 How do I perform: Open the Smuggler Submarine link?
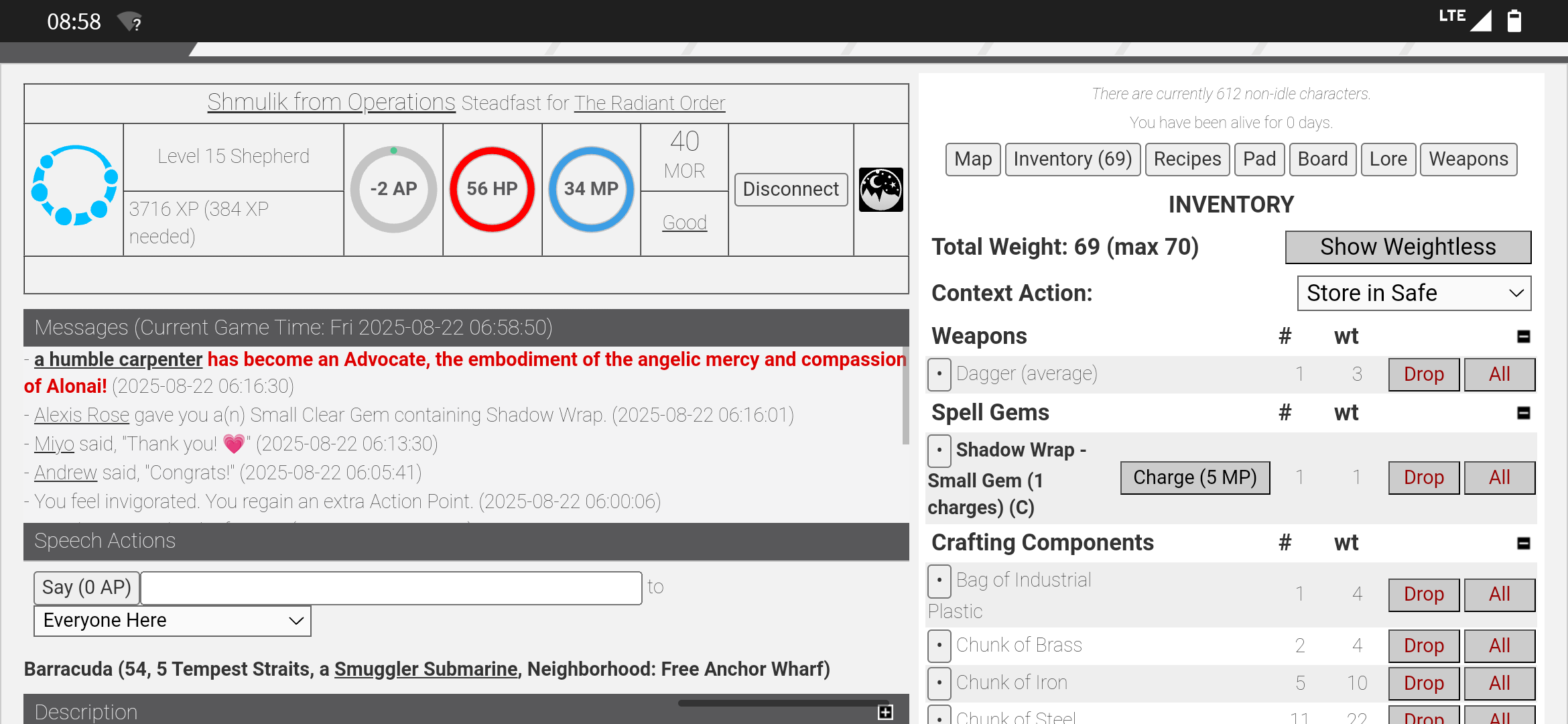pos(426,669)
